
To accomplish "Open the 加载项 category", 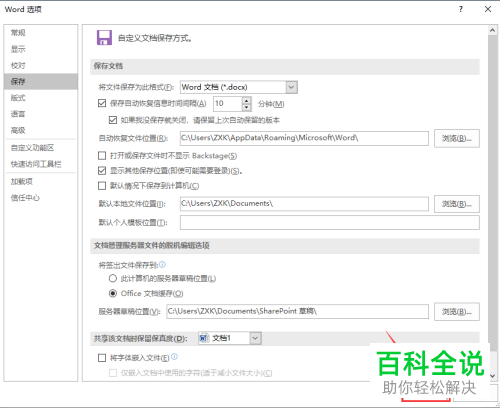I will pyautogui.click(x=41, y=182).
